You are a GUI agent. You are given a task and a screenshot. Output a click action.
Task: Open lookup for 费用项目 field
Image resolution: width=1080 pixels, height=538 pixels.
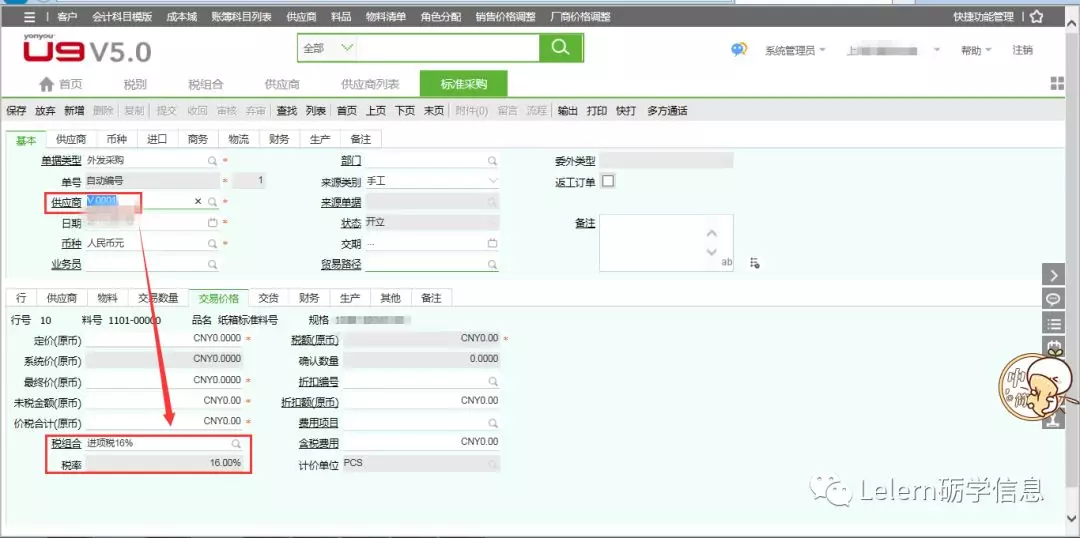[x=492, y=422]
